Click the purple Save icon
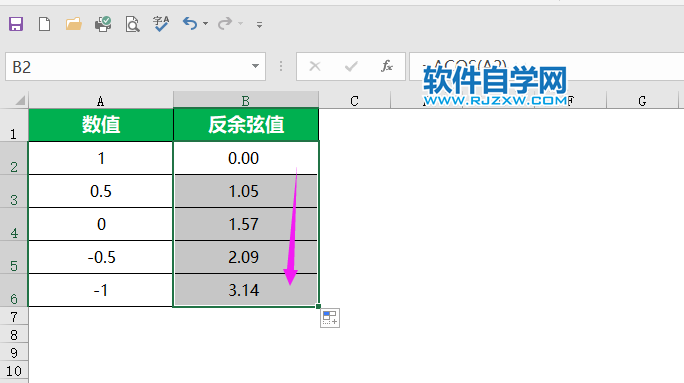Image resolution: width=684 pixels, height=383 pixels. [16, 24]
